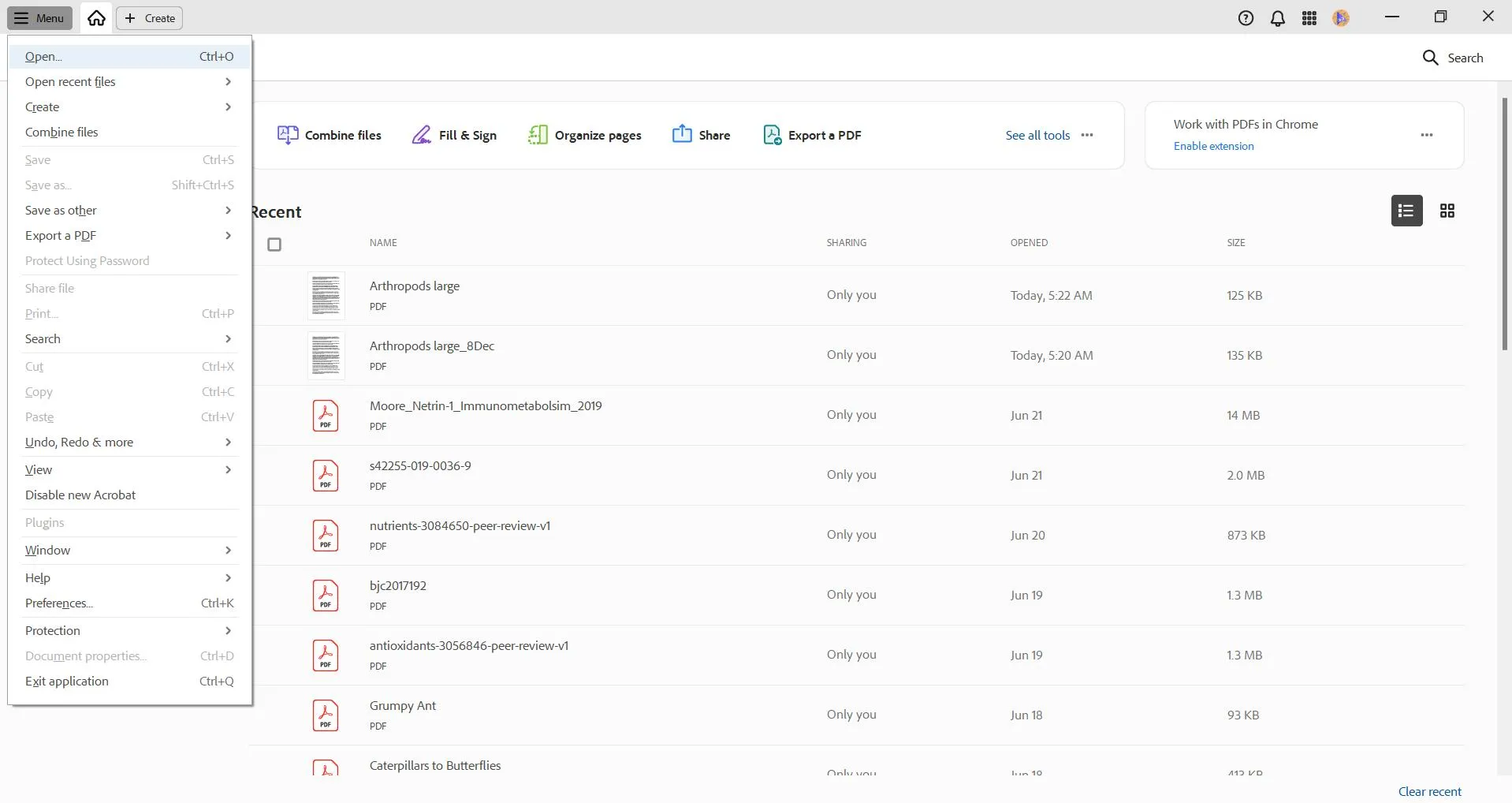Click the Clear recent link

tap(1429, 791)
